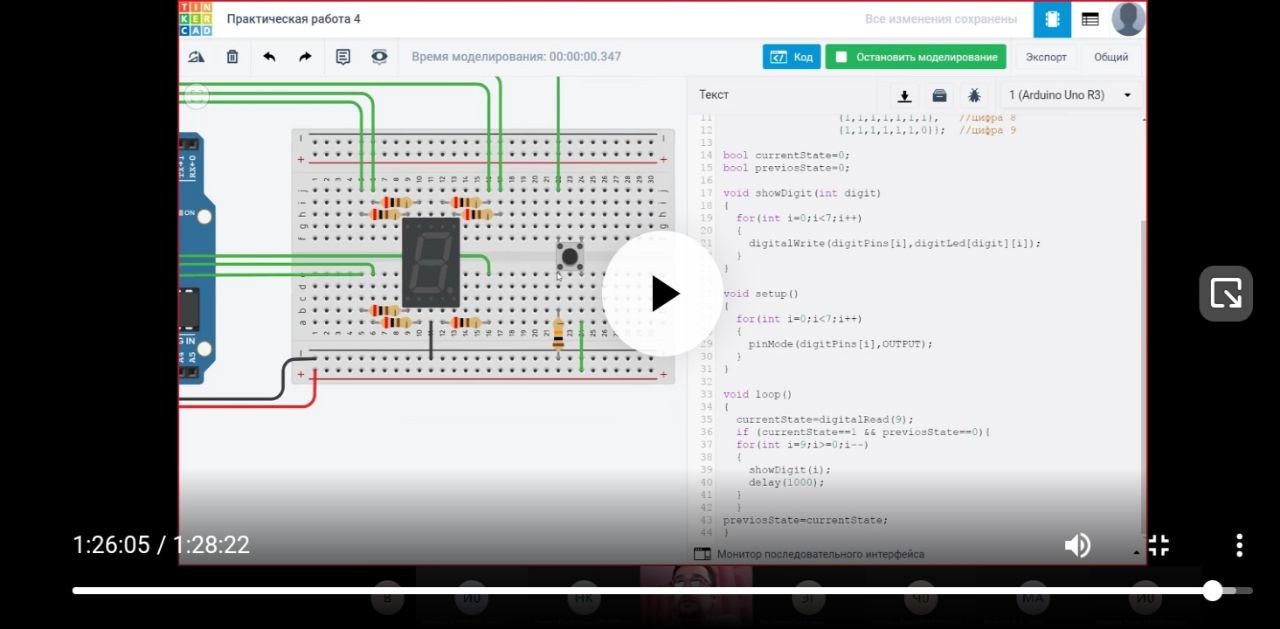1280x629 pixels.
Task: Click the pushbutton on the breadboard
Action: pyautogui.click(x=570, y=257)
